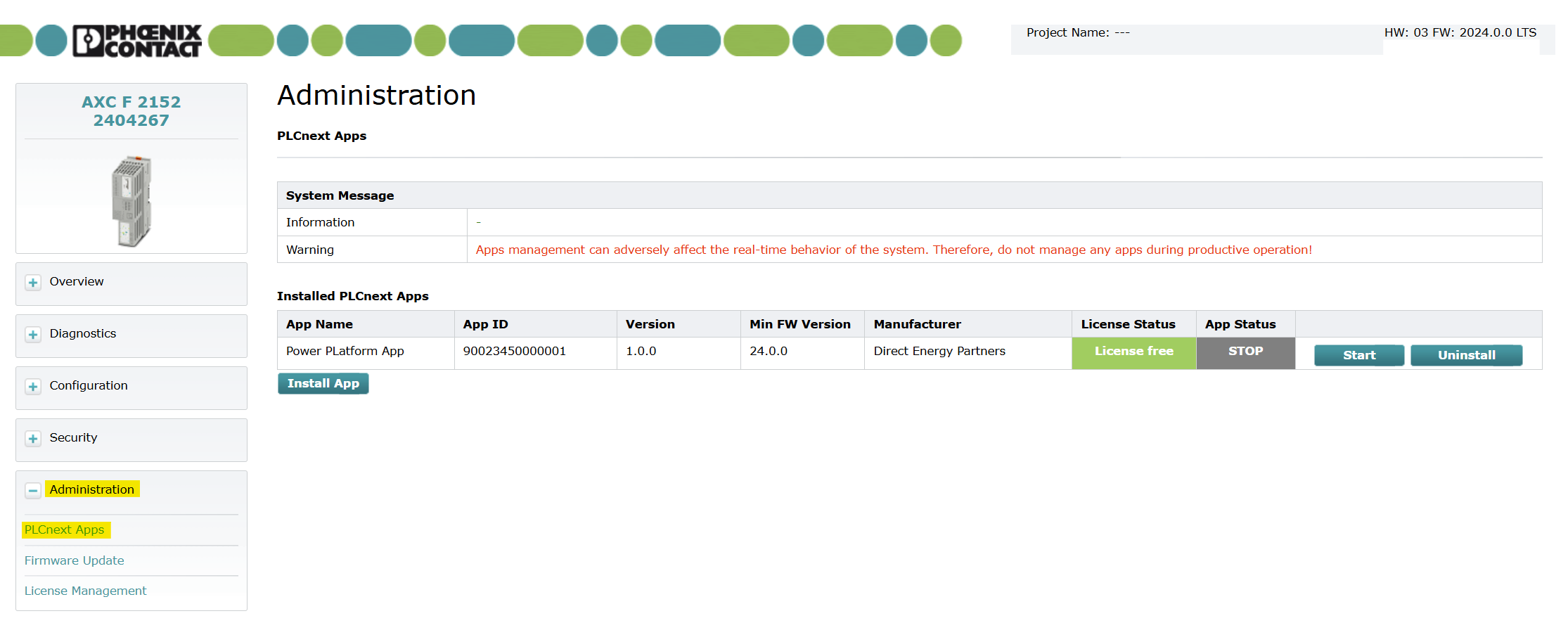This screenshot has width=1568, height=623.
Task: Click manufacturer Direct Energy Partners
Action: pos(939,351)
